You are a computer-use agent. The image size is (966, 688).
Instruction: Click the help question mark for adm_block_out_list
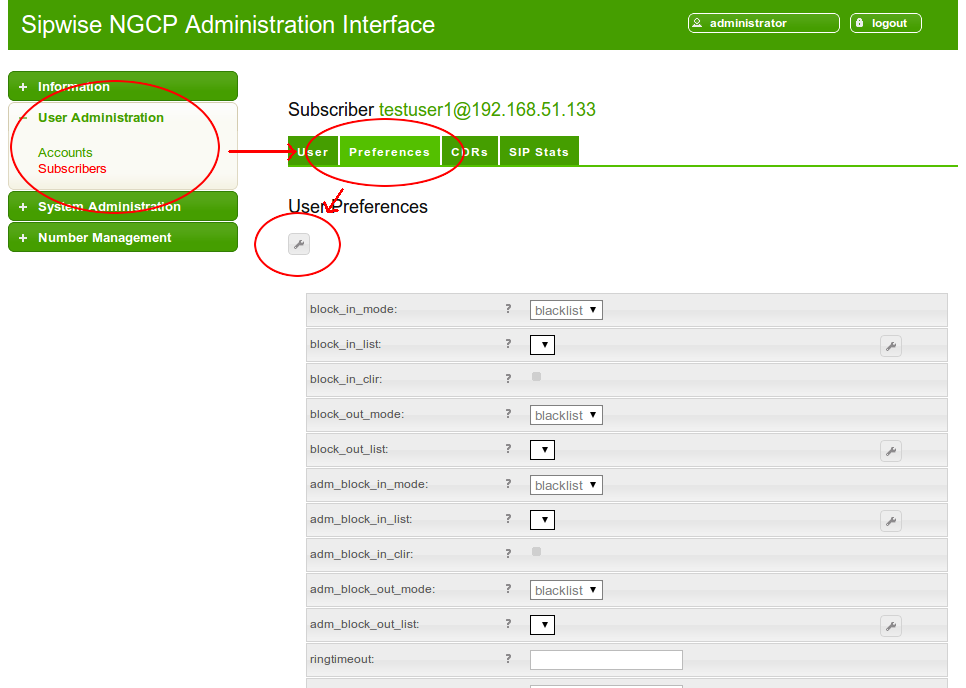[508, 624]
